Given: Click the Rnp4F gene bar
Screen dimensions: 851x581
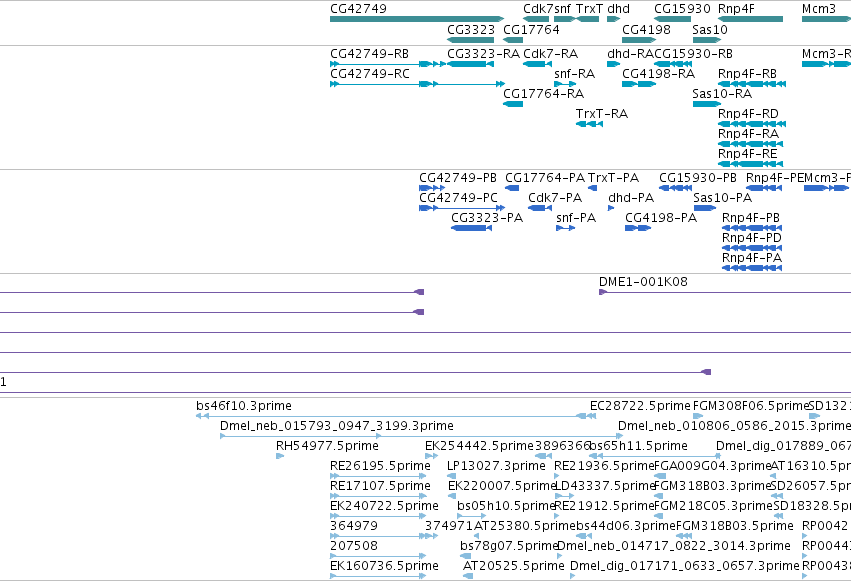Looking at the screenshot, I should 751,19.
